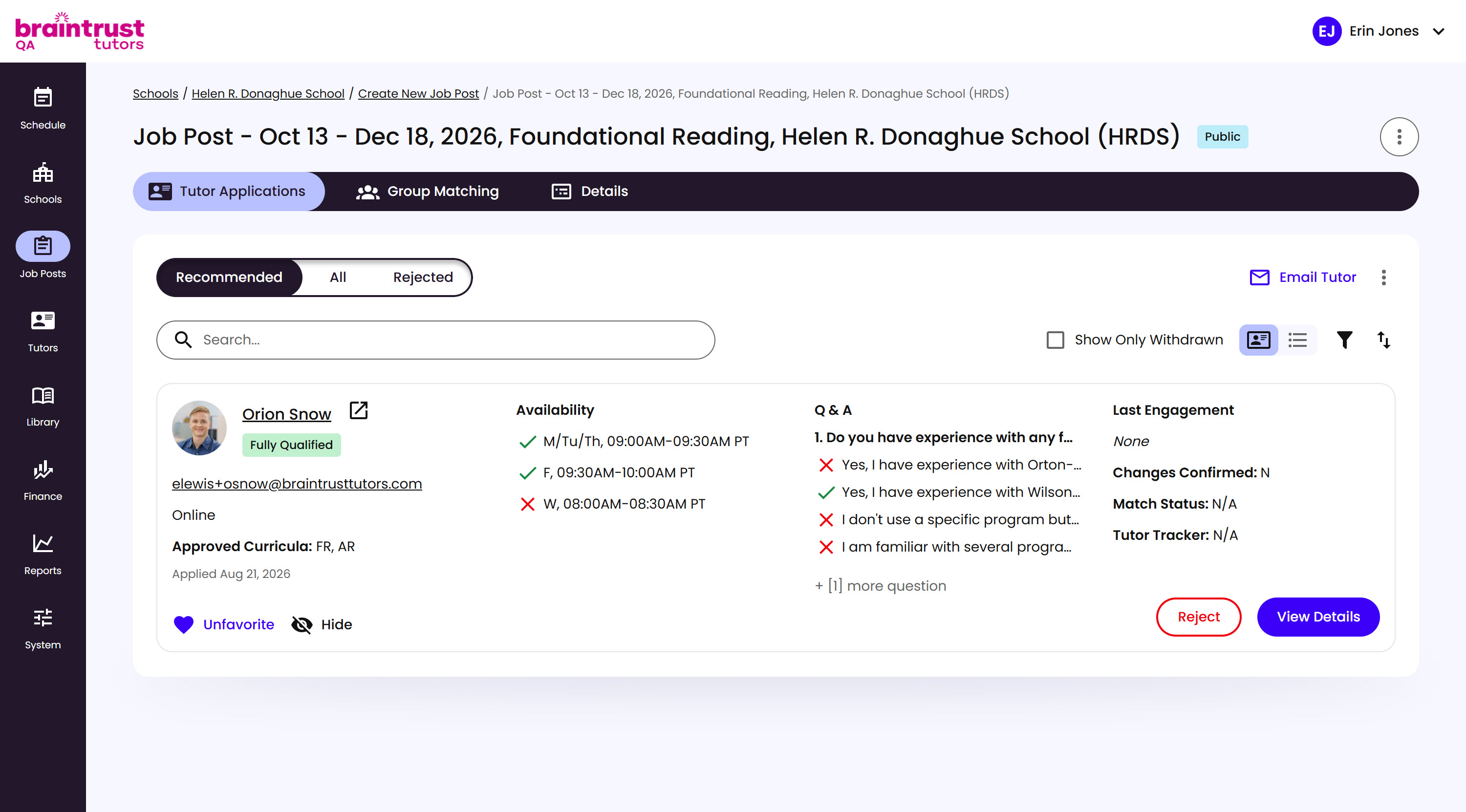The height and width of the screenshot is (812, 1466).
Task: Check Show Only Withdrawn checkbox
Action: [x=1055, y=340]
